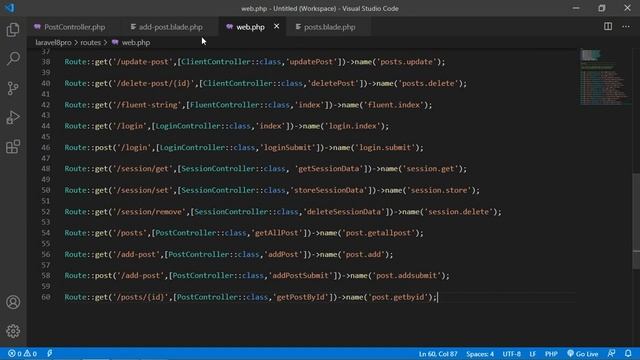Image resolution: width=640 pixels, height=360 pixels.
Task: Change indentation via Spaces: 4
Action: point(480,354)
